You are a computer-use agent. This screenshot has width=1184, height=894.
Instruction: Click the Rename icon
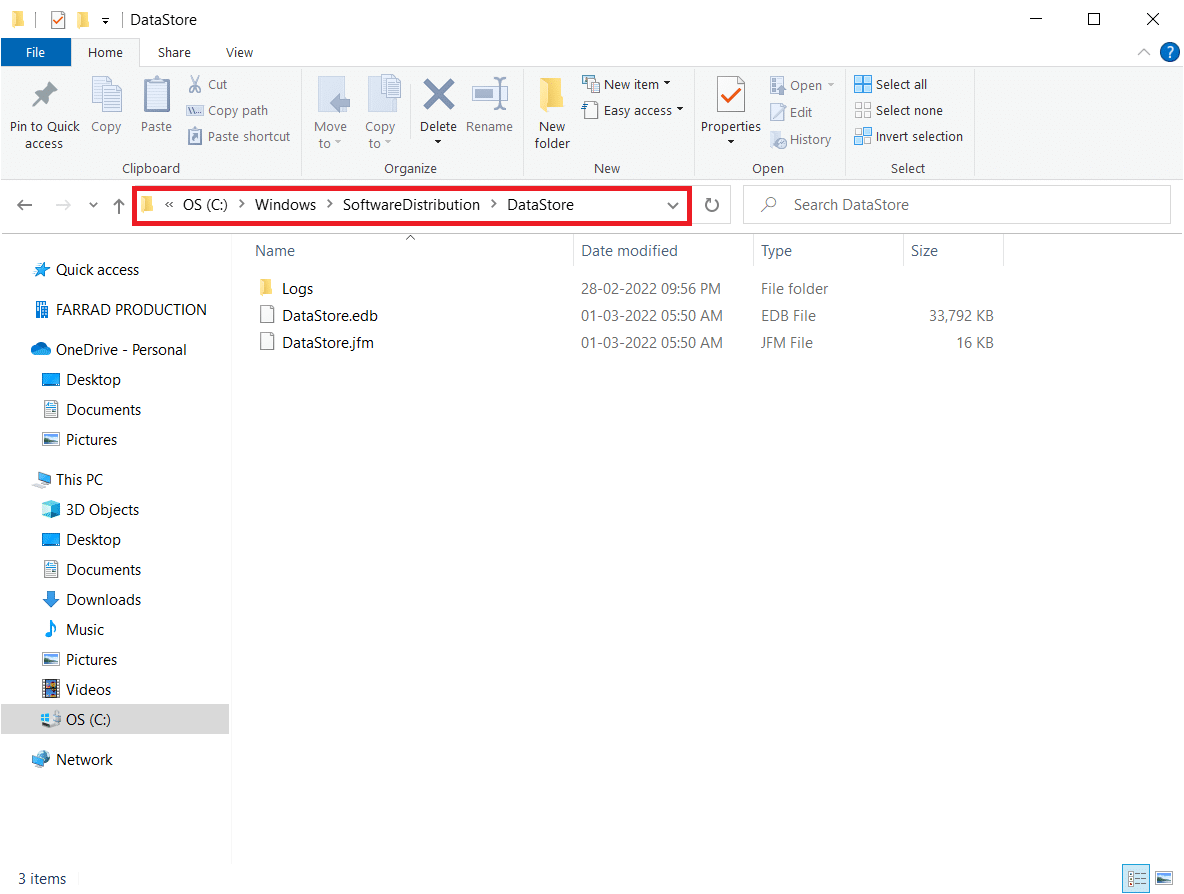click(x=489, y=94)
